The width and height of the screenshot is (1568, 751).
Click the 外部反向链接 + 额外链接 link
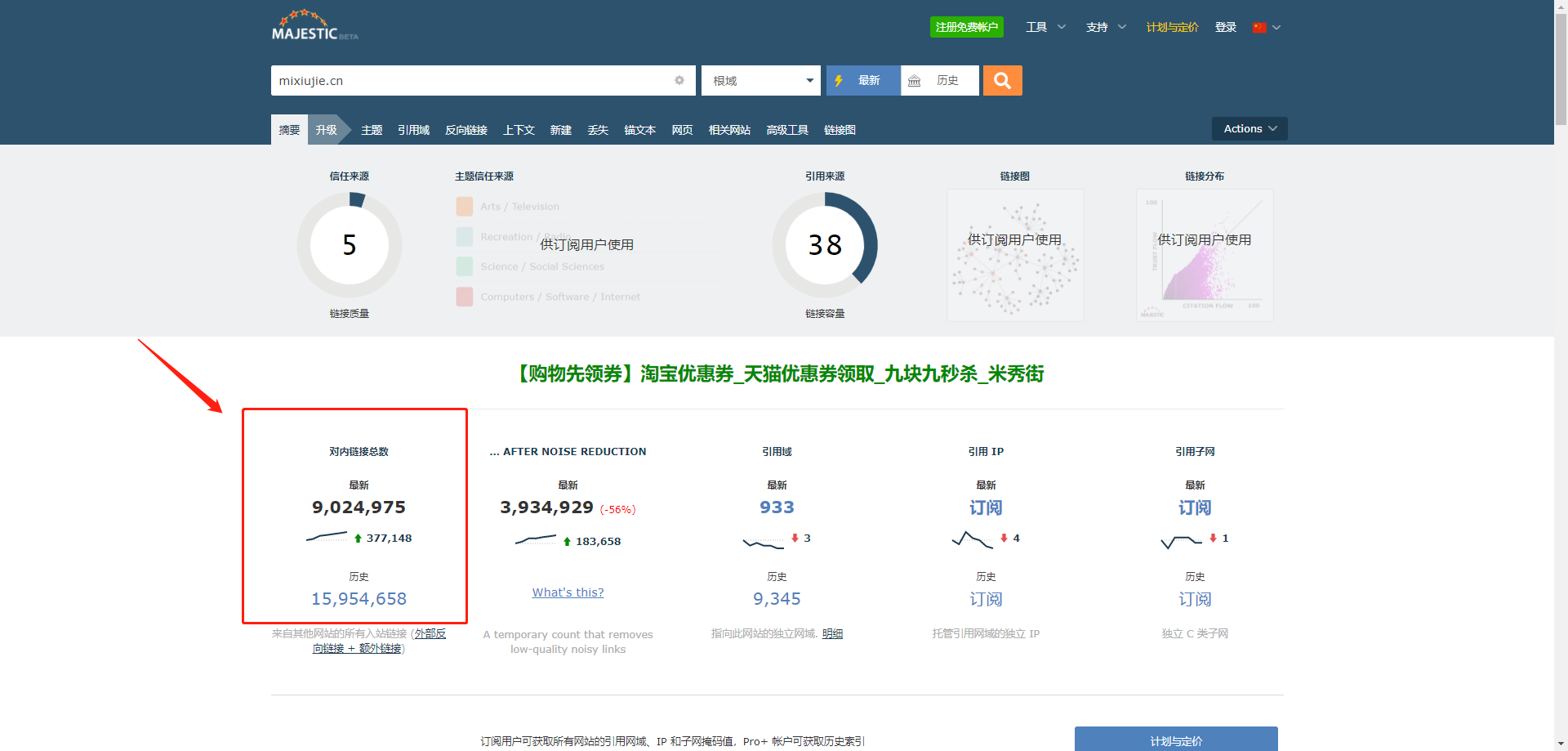click(379, 641)
